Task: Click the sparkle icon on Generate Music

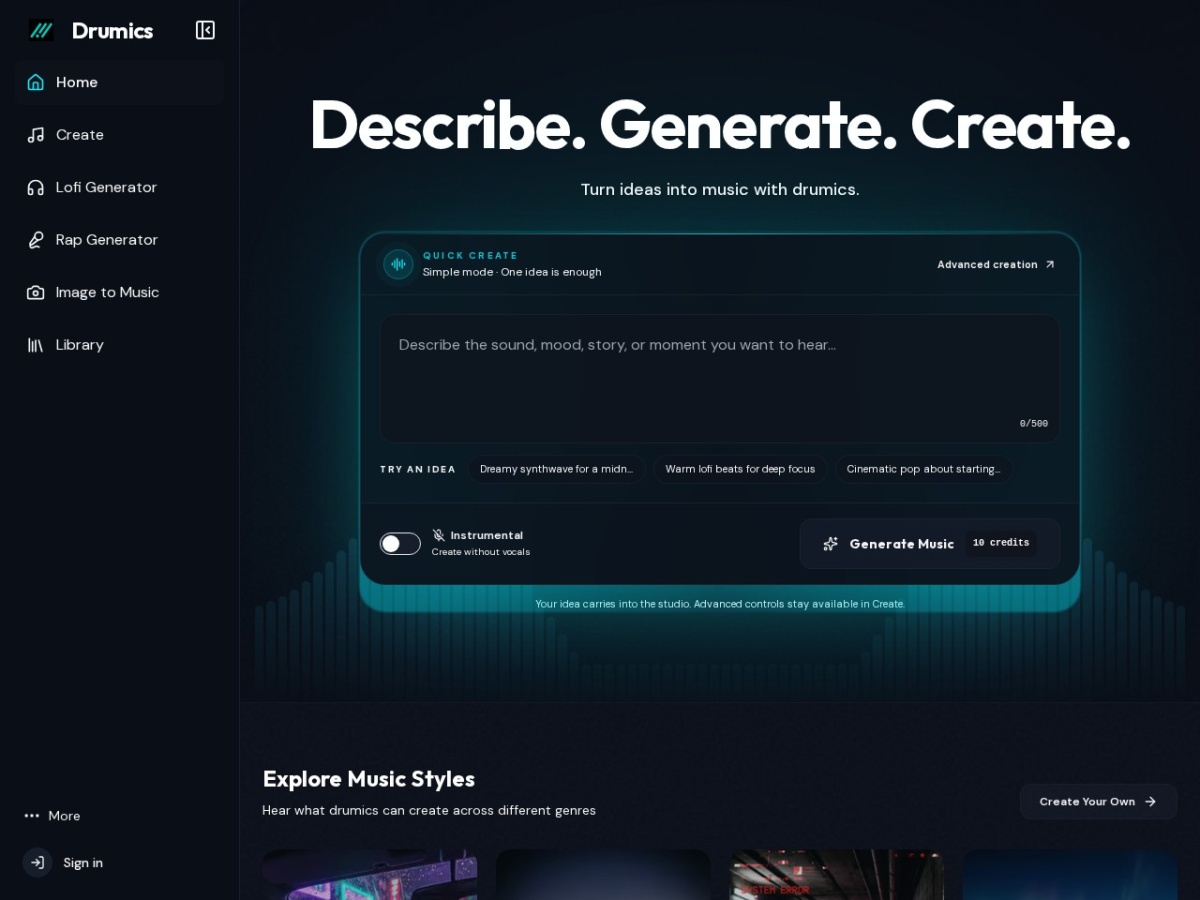Action: click(x=830, y=544)
